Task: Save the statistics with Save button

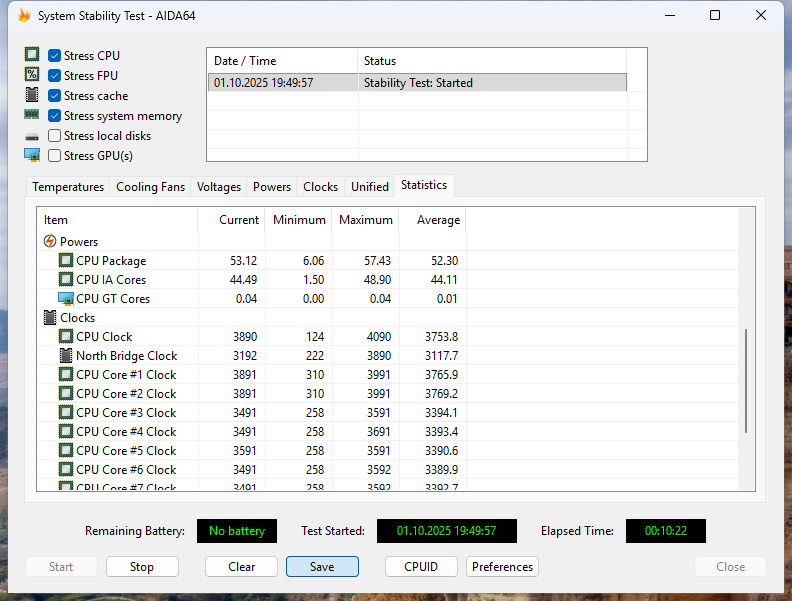Action: click(x=322, y=567)
